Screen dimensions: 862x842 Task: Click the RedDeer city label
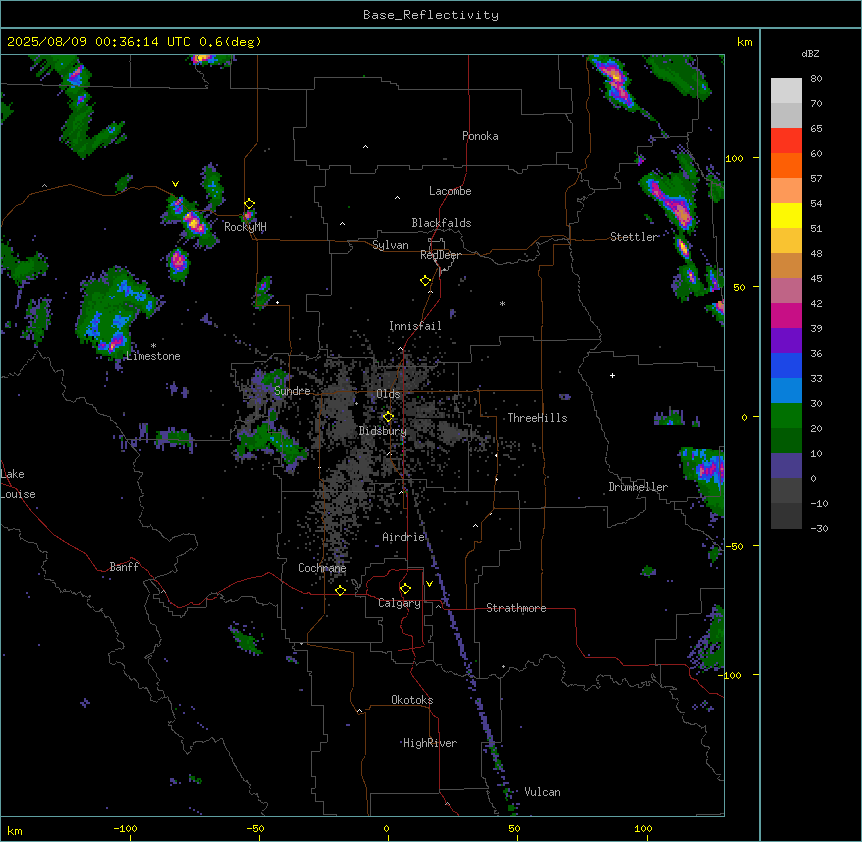pyautogui.click(x=440, y=255)
